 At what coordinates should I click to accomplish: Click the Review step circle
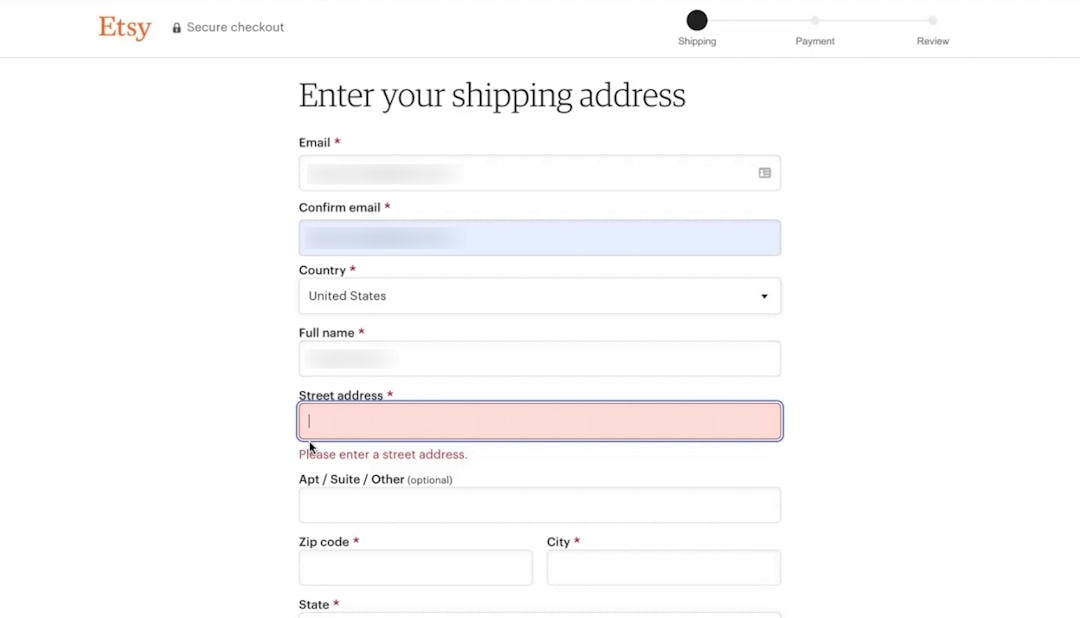click(x=931, y=19)
